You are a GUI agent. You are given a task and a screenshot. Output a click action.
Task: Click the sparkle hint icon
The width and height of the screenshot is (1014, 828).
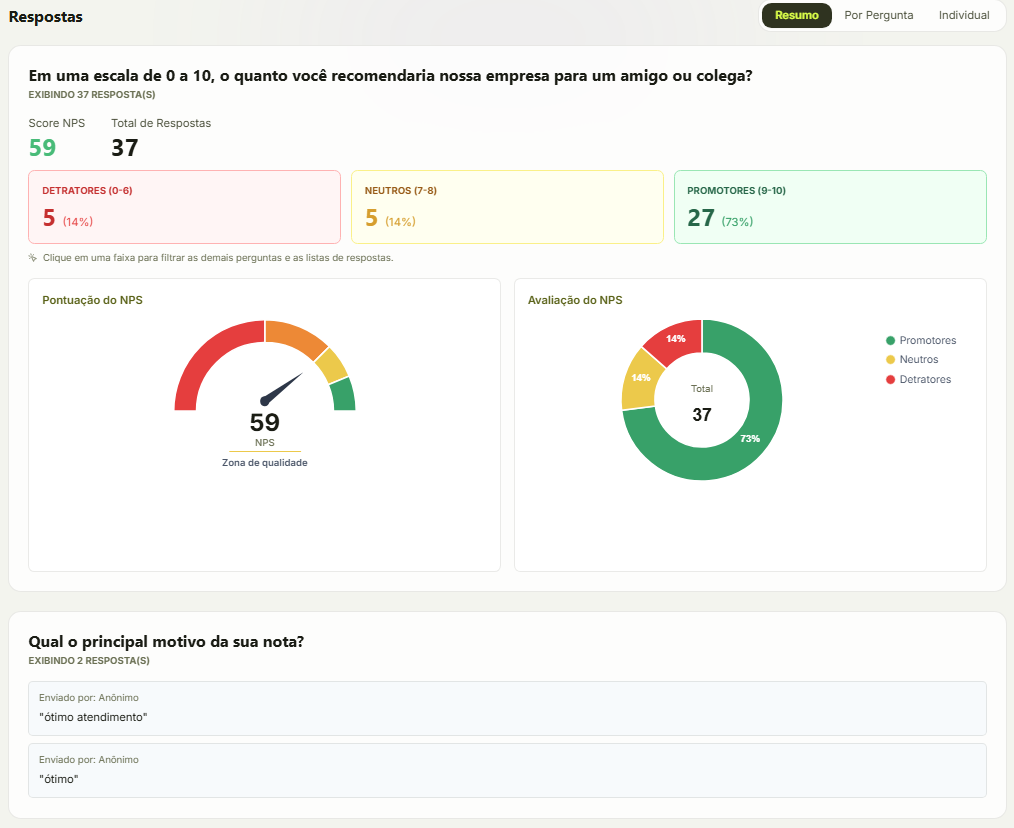32,257
